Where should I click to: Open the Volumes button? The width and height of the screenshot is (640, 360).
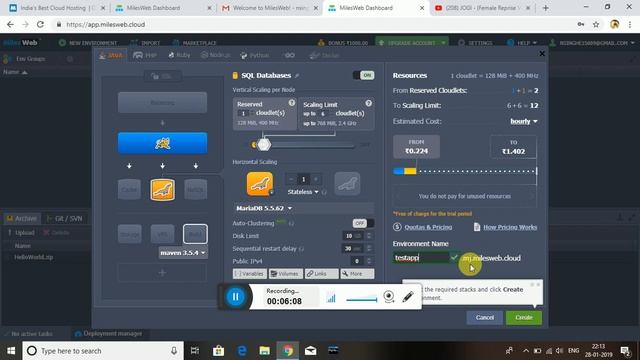[x=286, y=273]
